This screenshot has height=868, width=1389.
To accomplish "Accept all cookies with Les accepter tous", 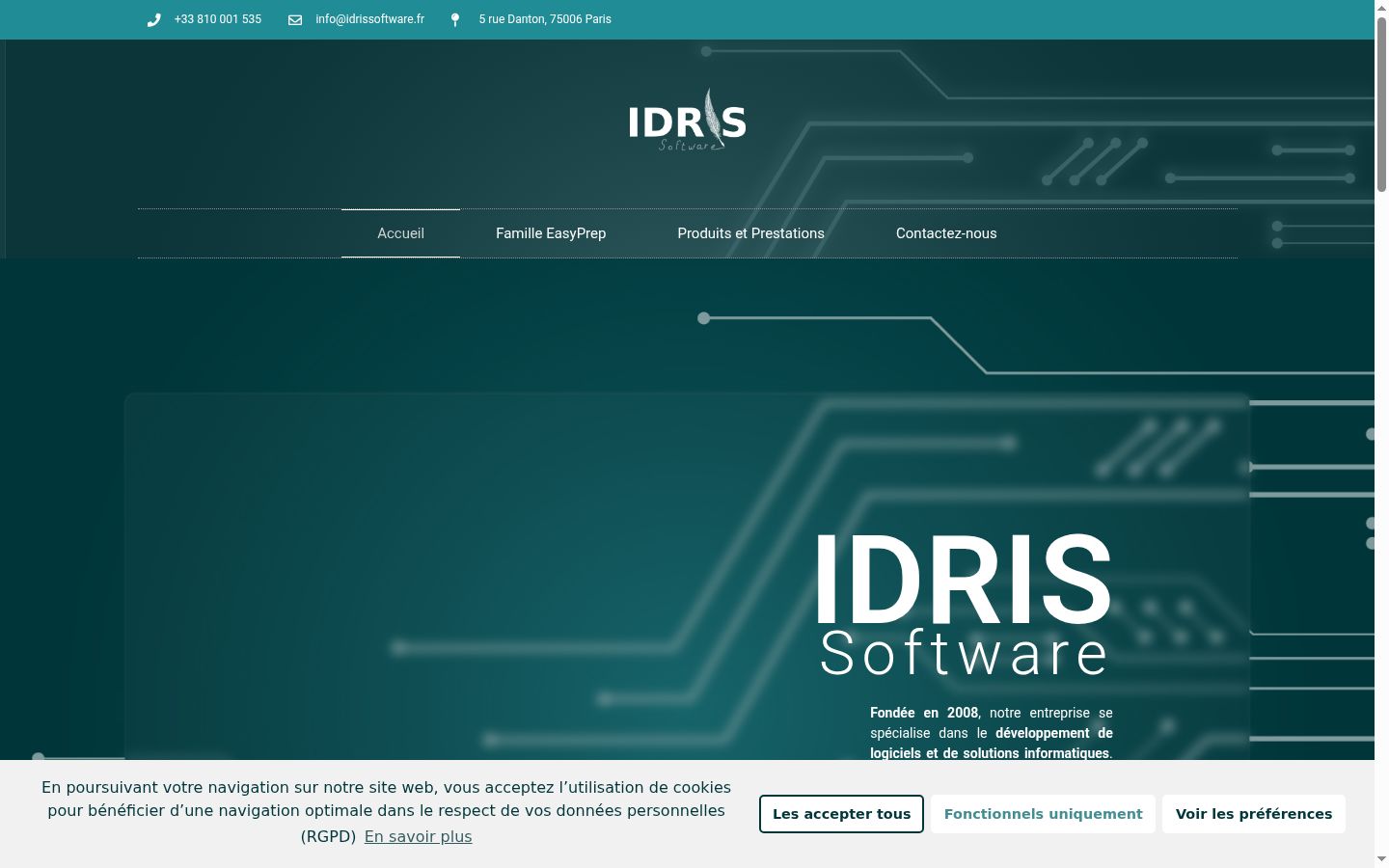I will 841,814.
